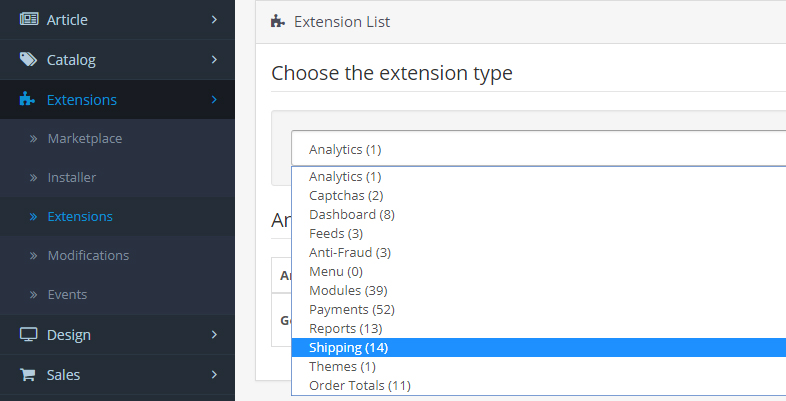Expand the Catalog menu chevron
This screenshot has width=786, height=401.
tap(214, 60)
